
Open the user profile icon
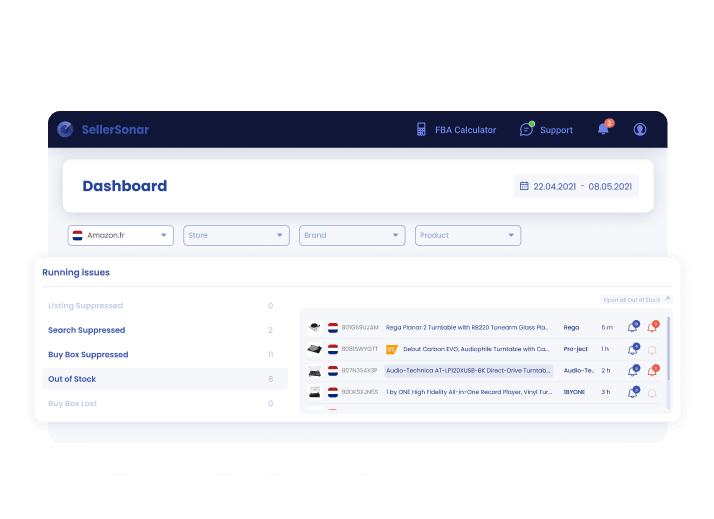tap(640, 129)
